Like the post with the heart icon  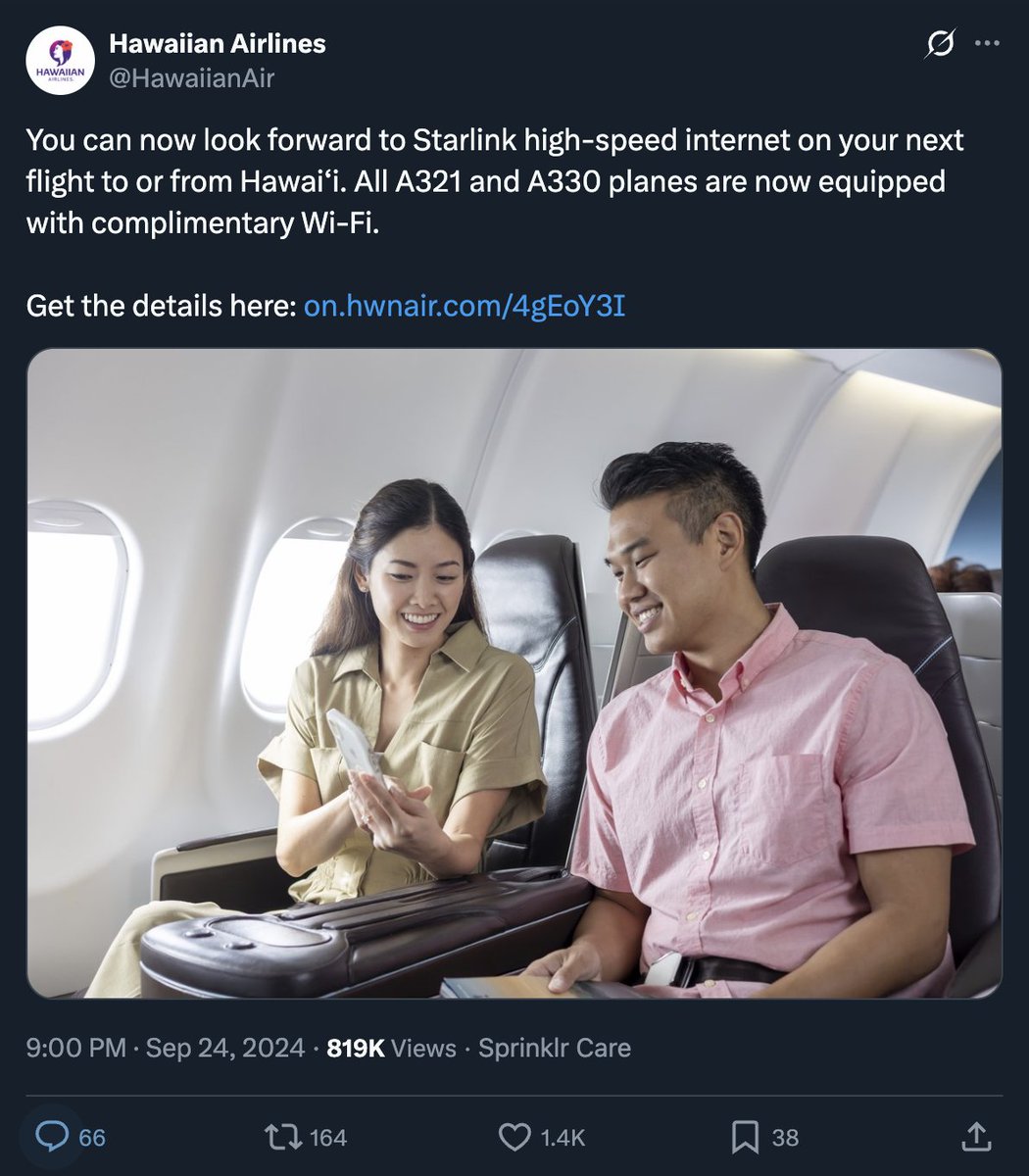[514, 1137]
